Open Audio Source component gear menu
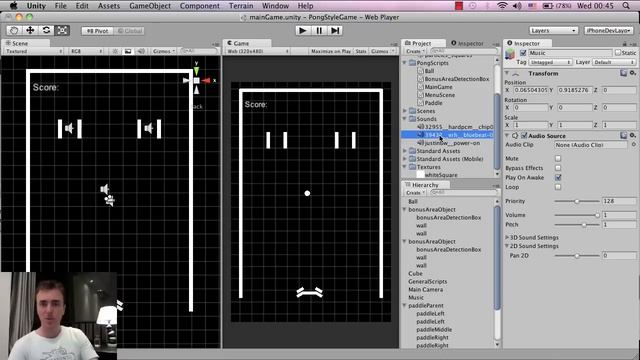640x360 pixels. pyautogui.click(x=632, y=135)
